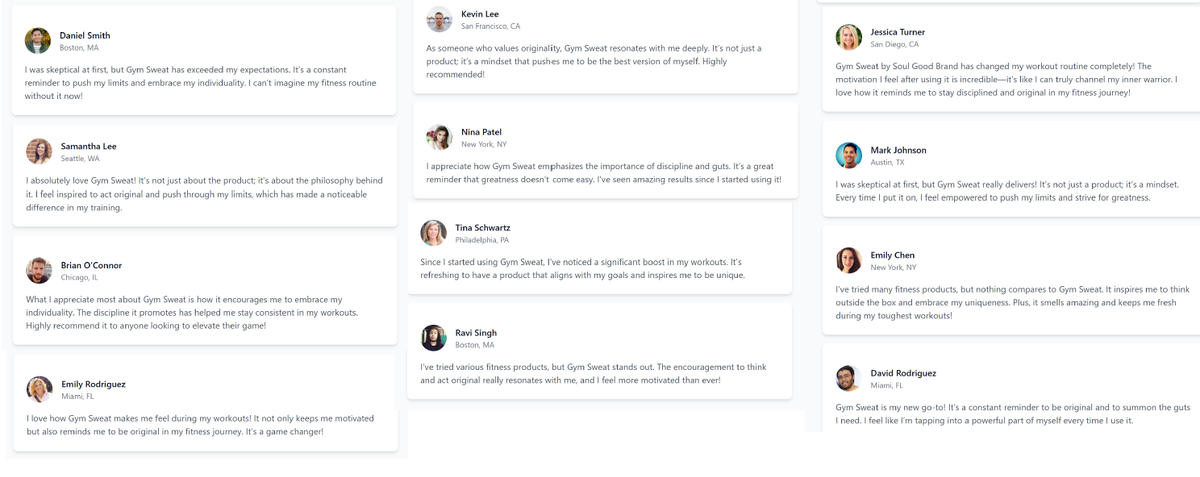Click Mark Johnson's profile picture
This screenshot has width=1200, height=477.
point(848,155)
